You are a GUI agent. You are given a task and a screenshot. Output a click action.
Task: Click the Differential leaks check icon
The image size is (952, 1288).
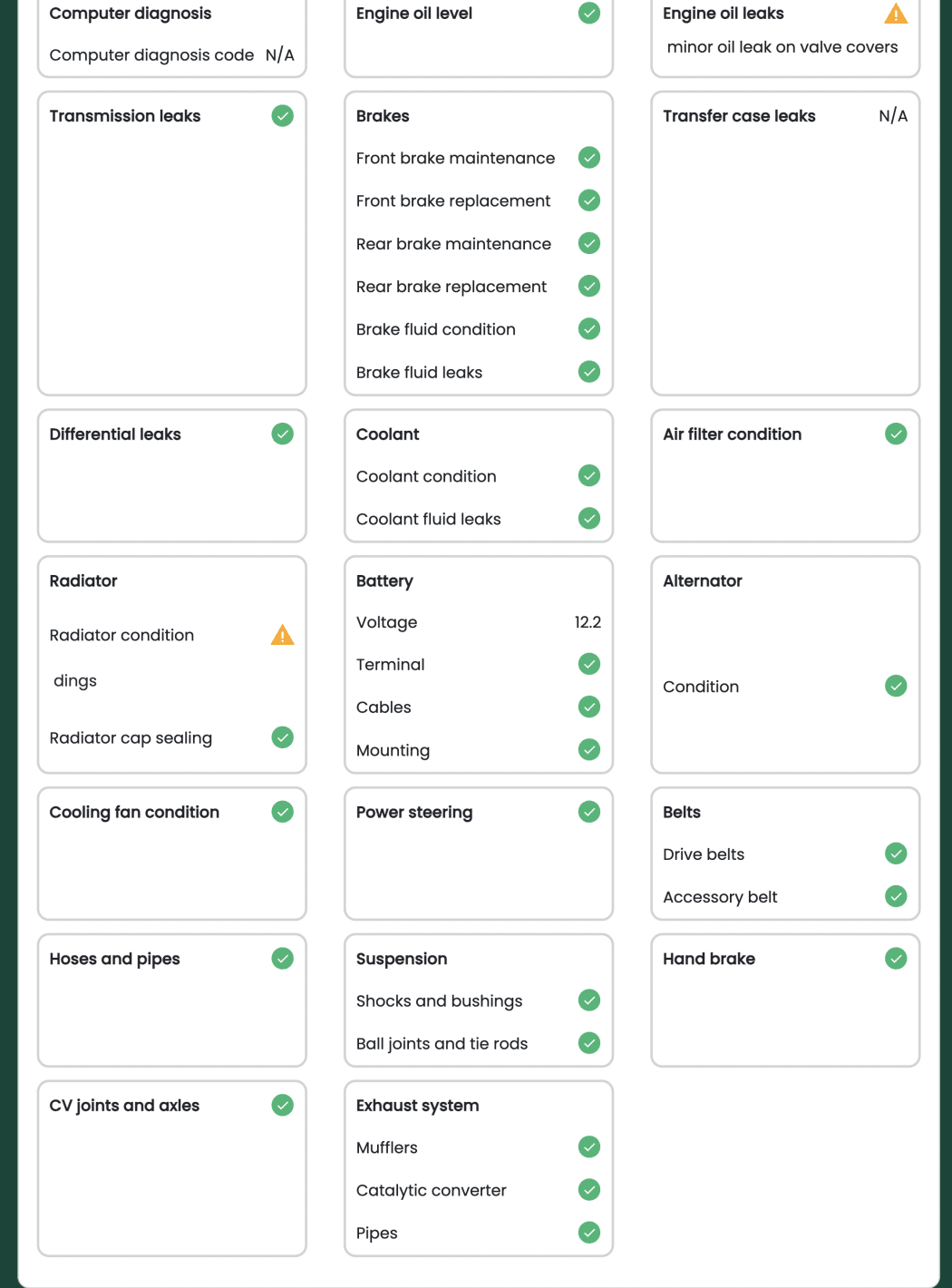click(x=283, y=434)
